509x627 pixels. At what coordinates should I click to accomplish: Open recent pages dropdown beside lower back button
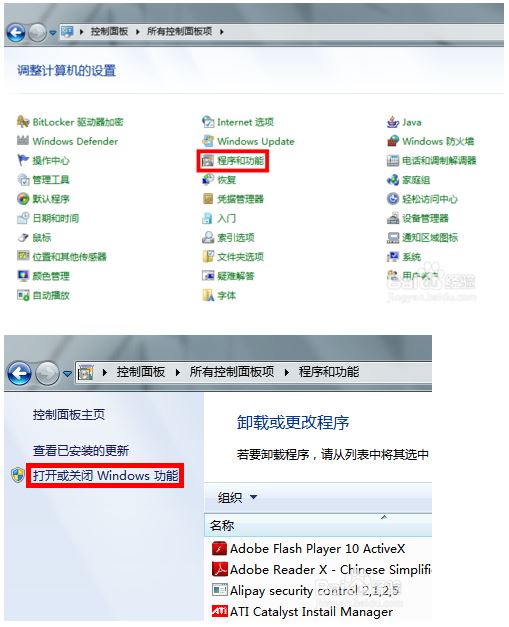[x=68, y=373]
